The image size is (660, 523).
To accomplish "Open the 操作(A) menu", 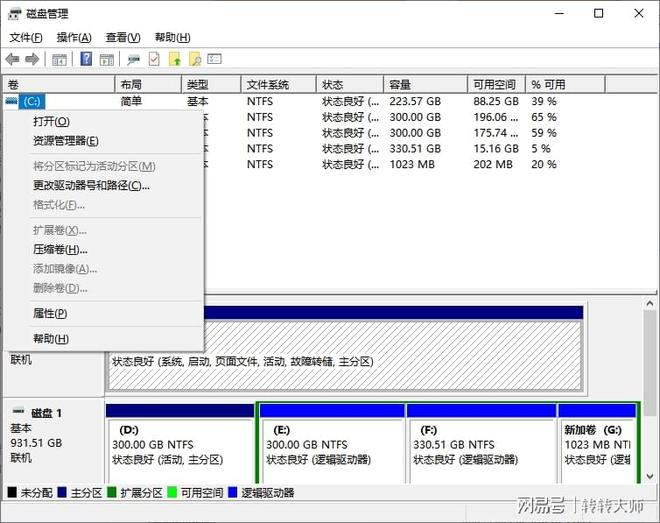I will point(74,37).
